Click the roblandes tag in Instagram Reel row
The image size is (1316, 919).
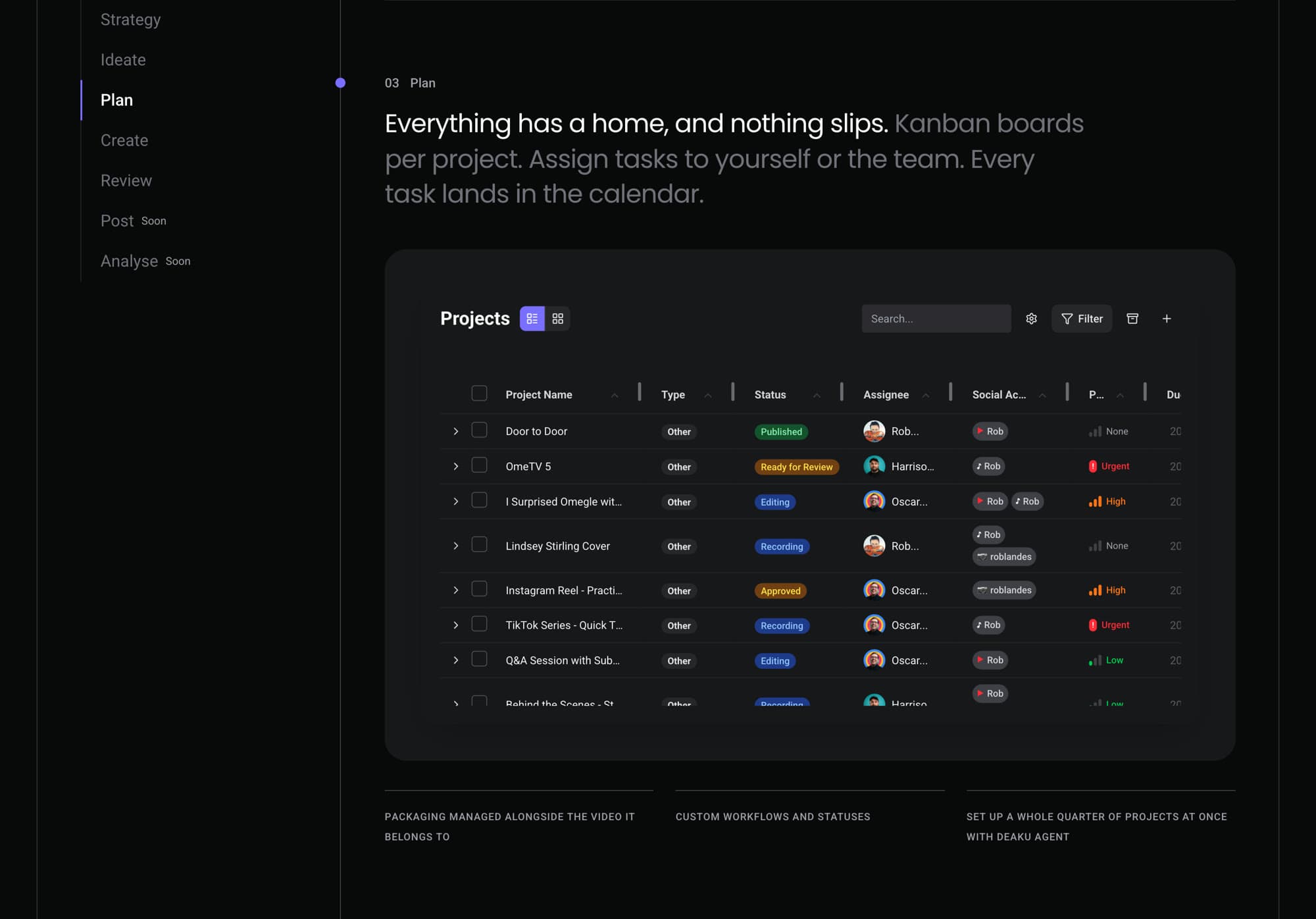pyautogui.click(x=1004, y=591)
